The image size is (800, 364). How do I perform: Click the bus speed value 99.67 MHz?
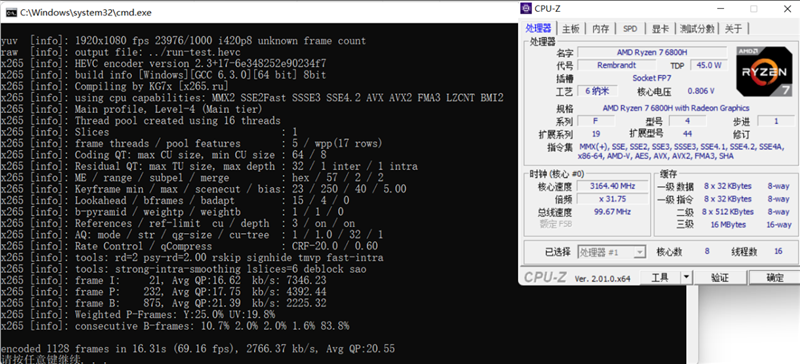[612, 211]
